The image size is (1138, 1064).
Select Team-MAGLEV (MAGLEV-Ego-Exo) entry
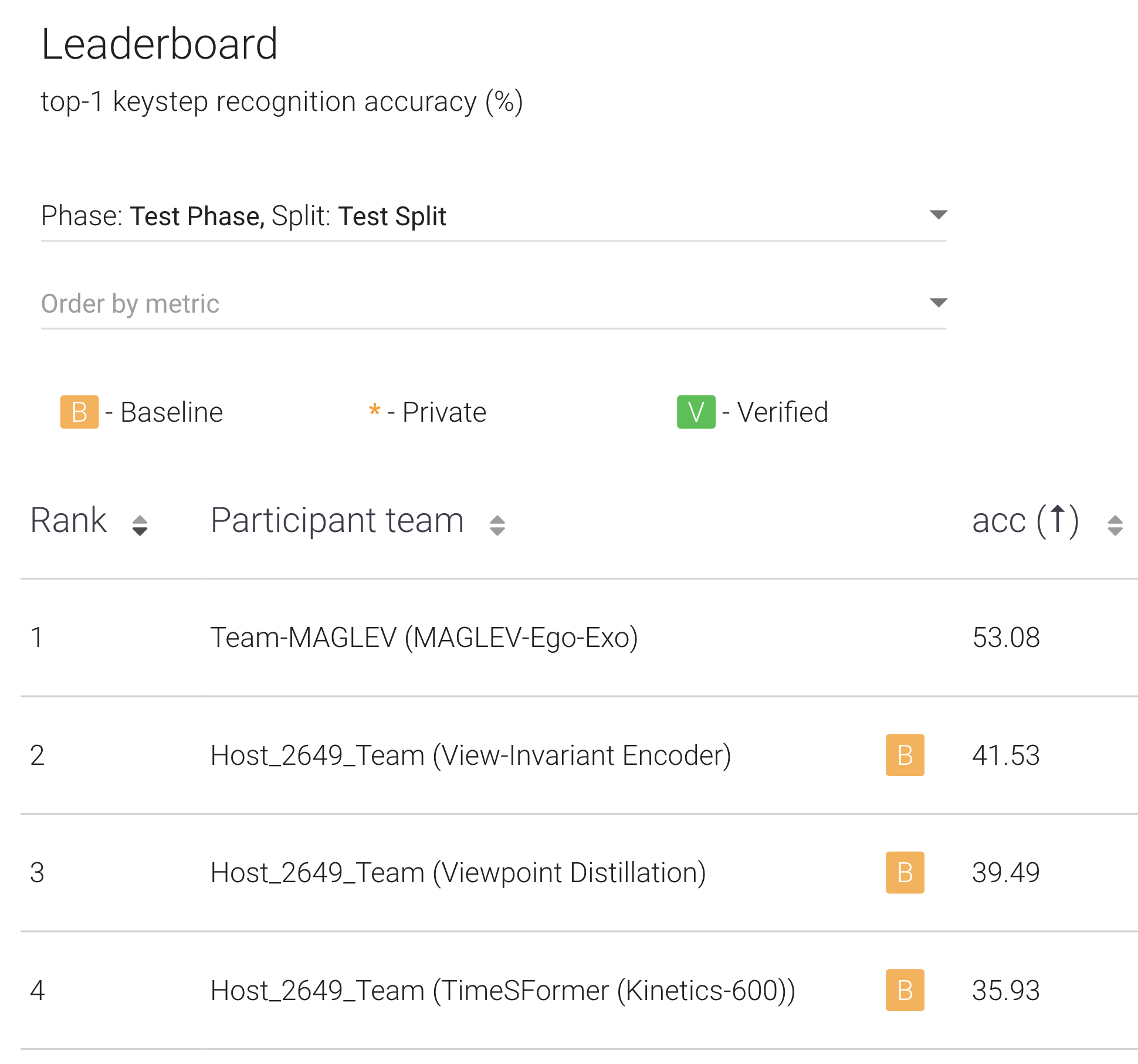(424, 638)
